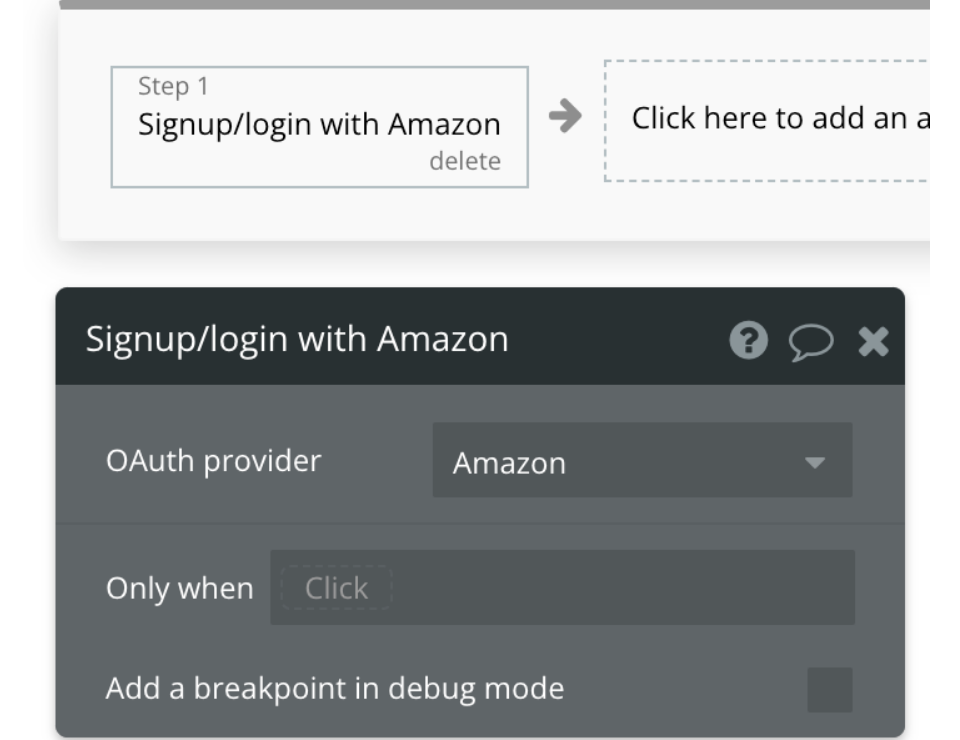Open the comment speech bubble icon
This screenshot has width=960, height=740.
[x=811, y=342]
